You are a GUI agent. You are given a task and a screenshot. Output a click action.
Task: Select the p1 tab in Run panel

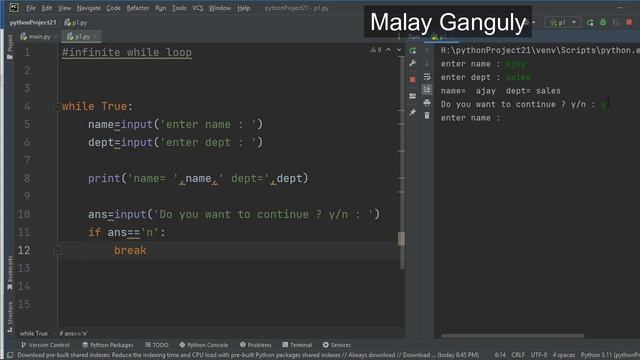tap(441, 37)
